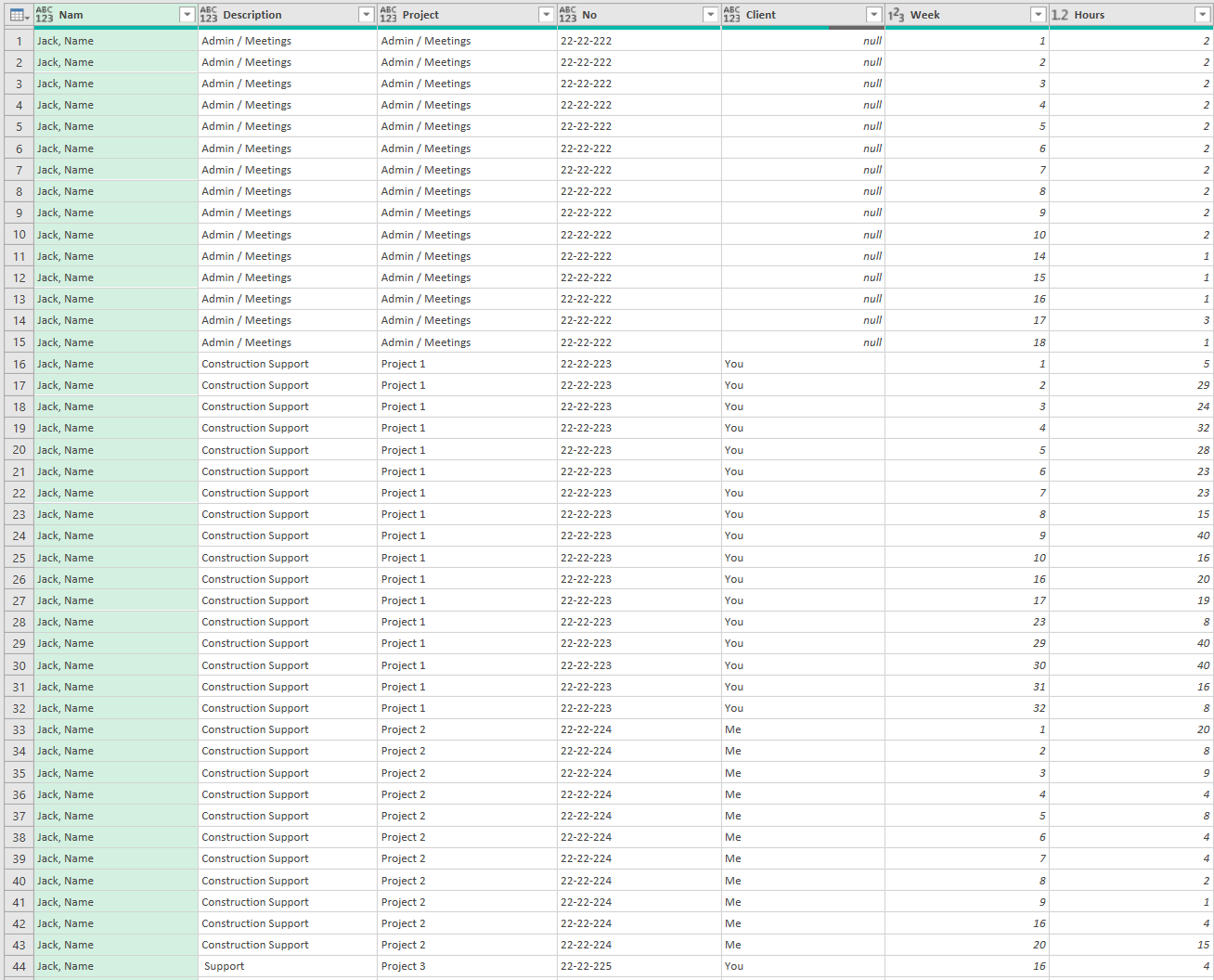This screenshot has width=1214, height=980.
Task: Click "Admin / Meetings" Description cell in row 8
Action: tap(288, 191)
